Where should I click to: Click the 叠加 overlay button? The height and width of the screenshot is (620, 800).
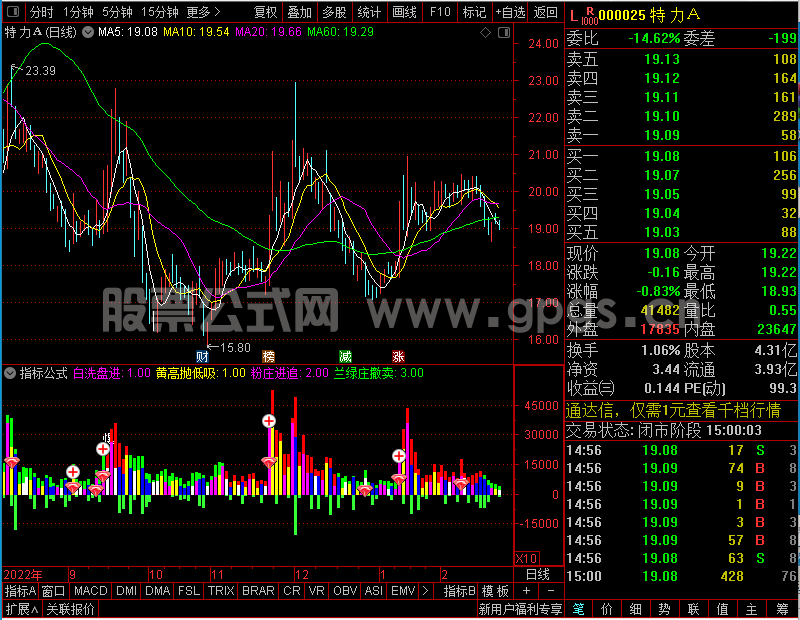coord(299,12)
